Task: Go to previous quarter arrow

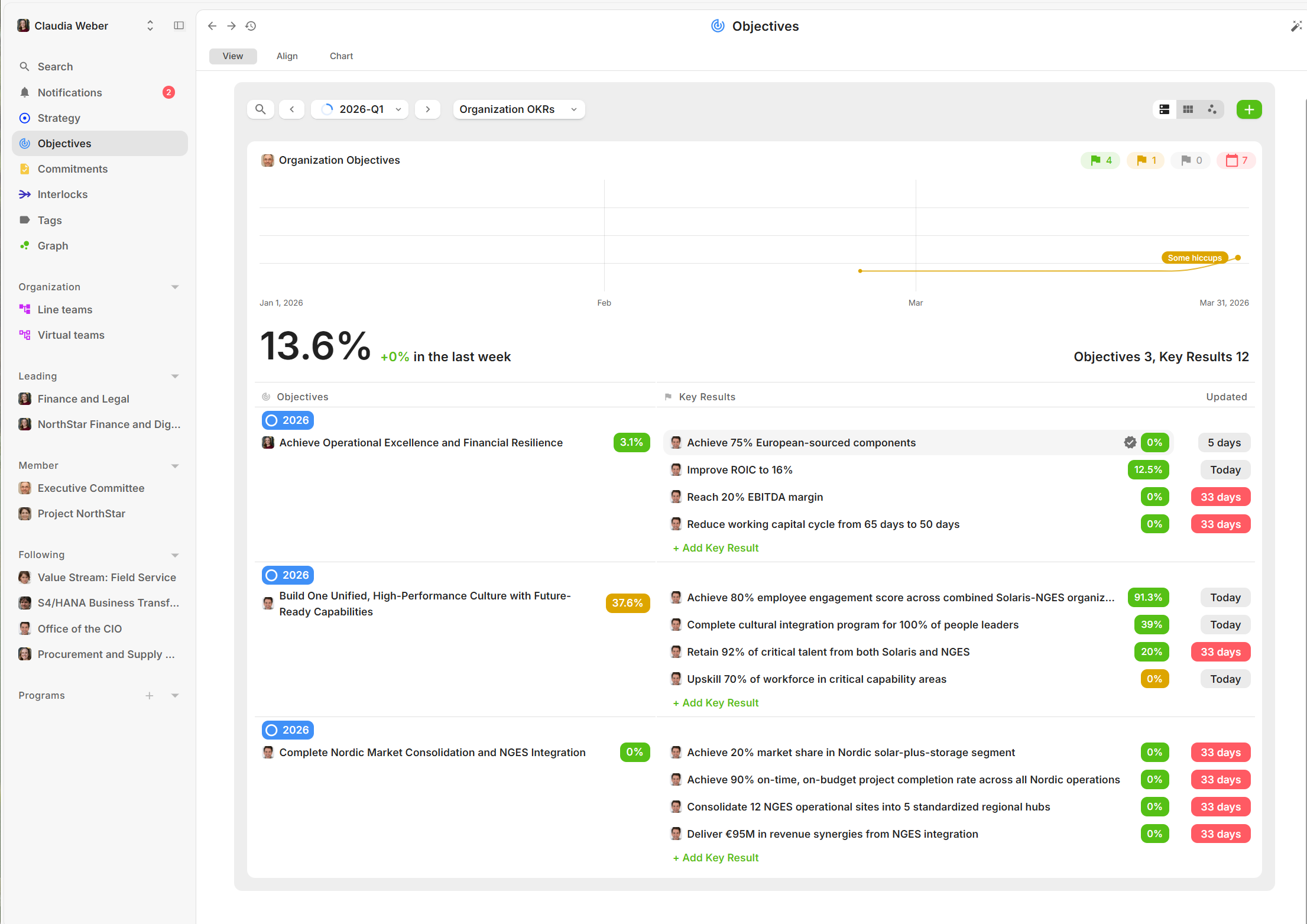Action: click(x=291, y=109)
